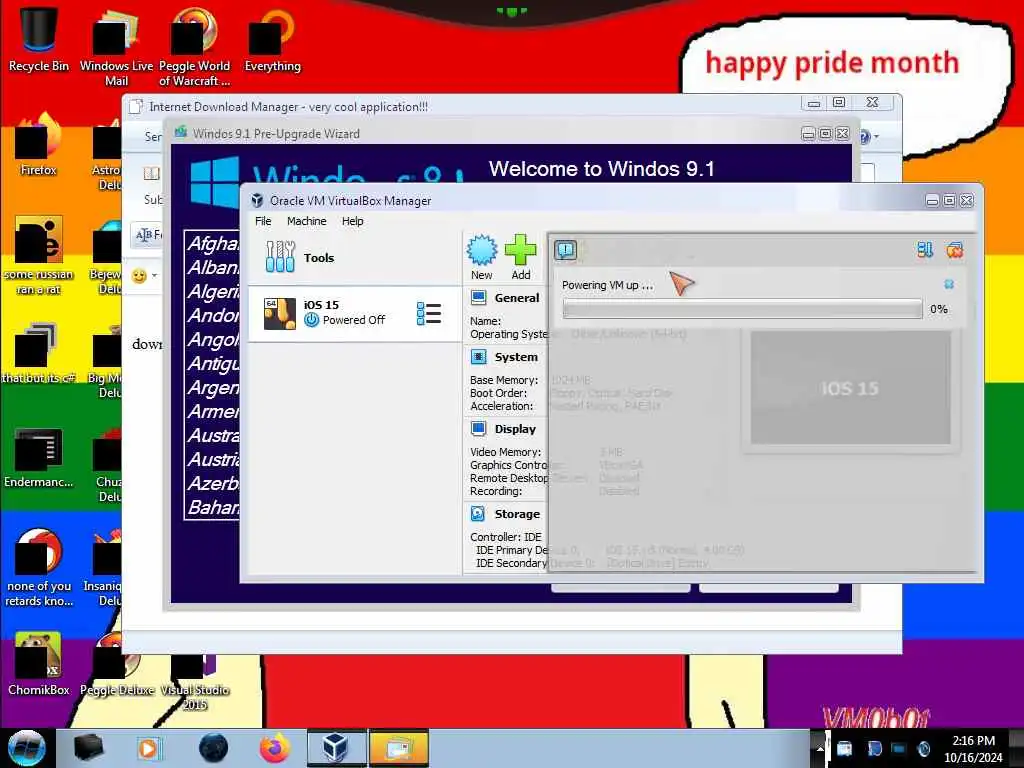1024x768 pixels.
Task: Click the Storage section disk icon
Action: (x=479, y=514)
